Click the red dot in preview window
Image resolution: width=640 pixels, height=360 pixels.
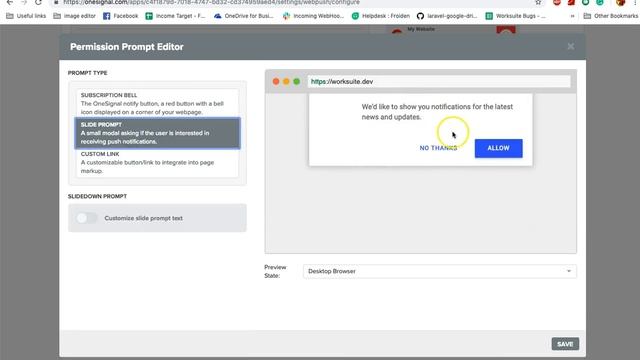pos(276,82)
